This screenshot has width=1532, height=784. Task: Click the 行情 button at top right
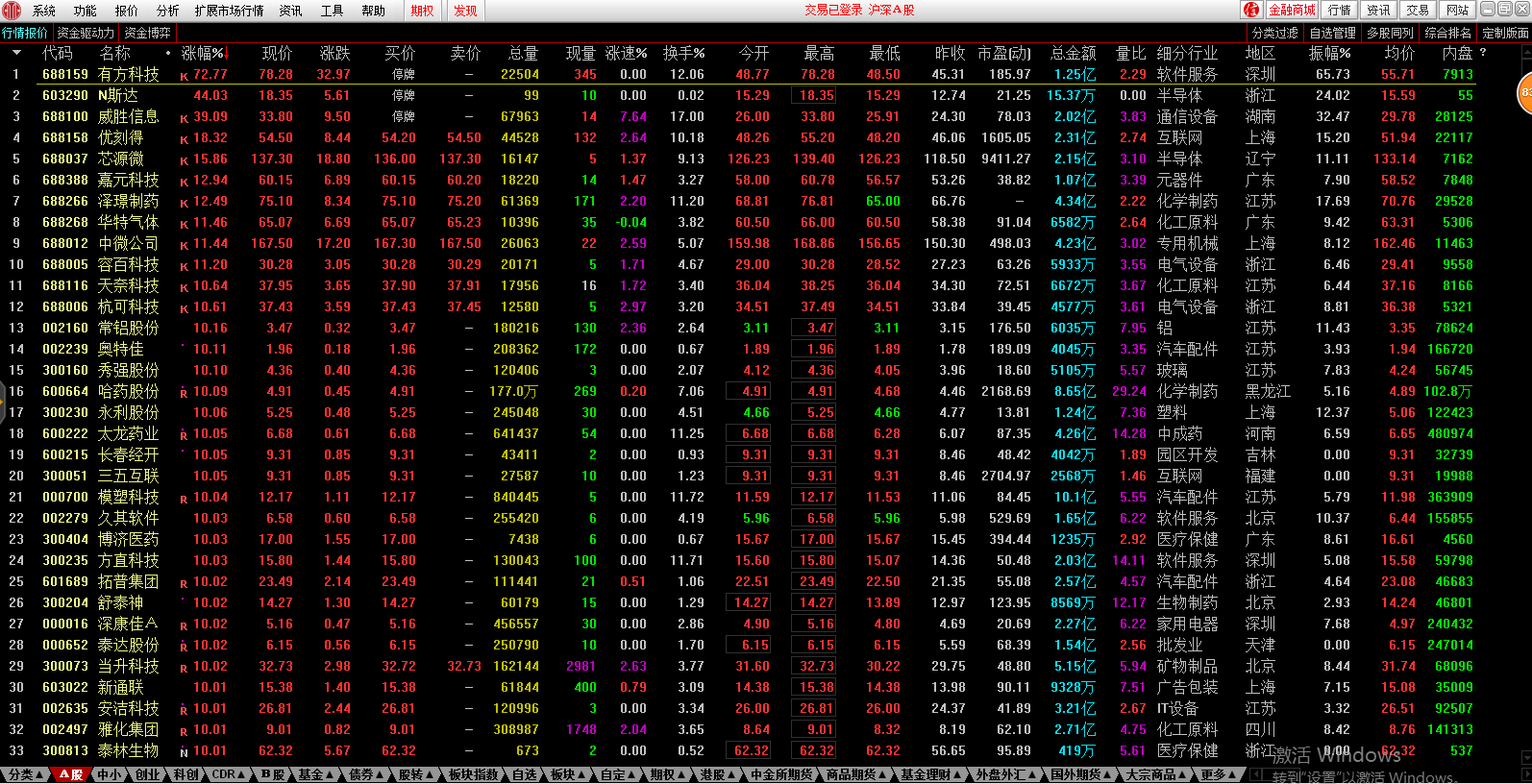pos(1339,10)
